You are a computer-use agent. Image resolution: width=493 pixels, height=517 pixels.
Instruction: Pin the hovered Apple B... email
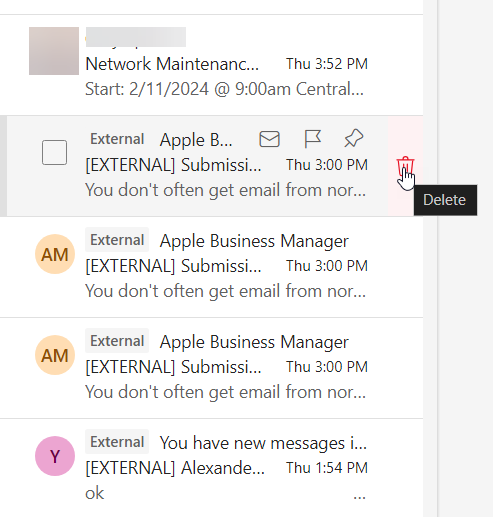354,138
